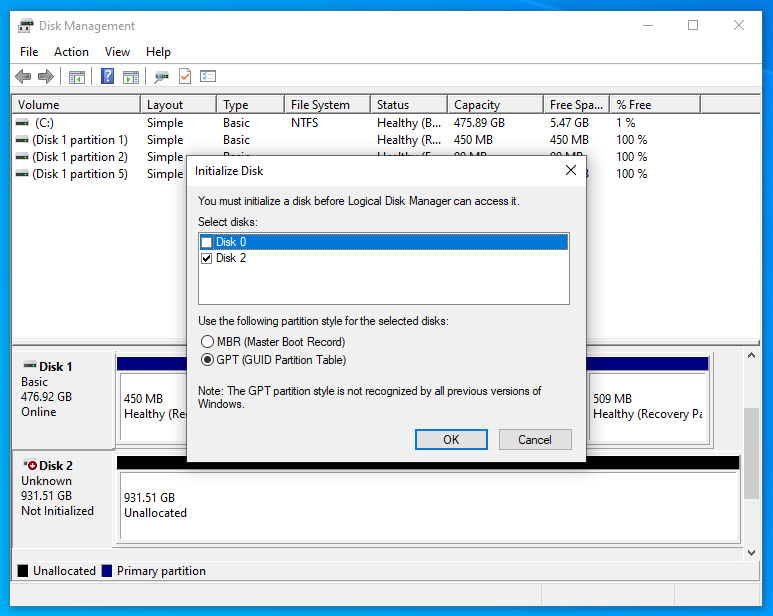The image size is (773, 616).
Task: Click Cancel in Initialize Disk dialog
Action: (535, 440)
